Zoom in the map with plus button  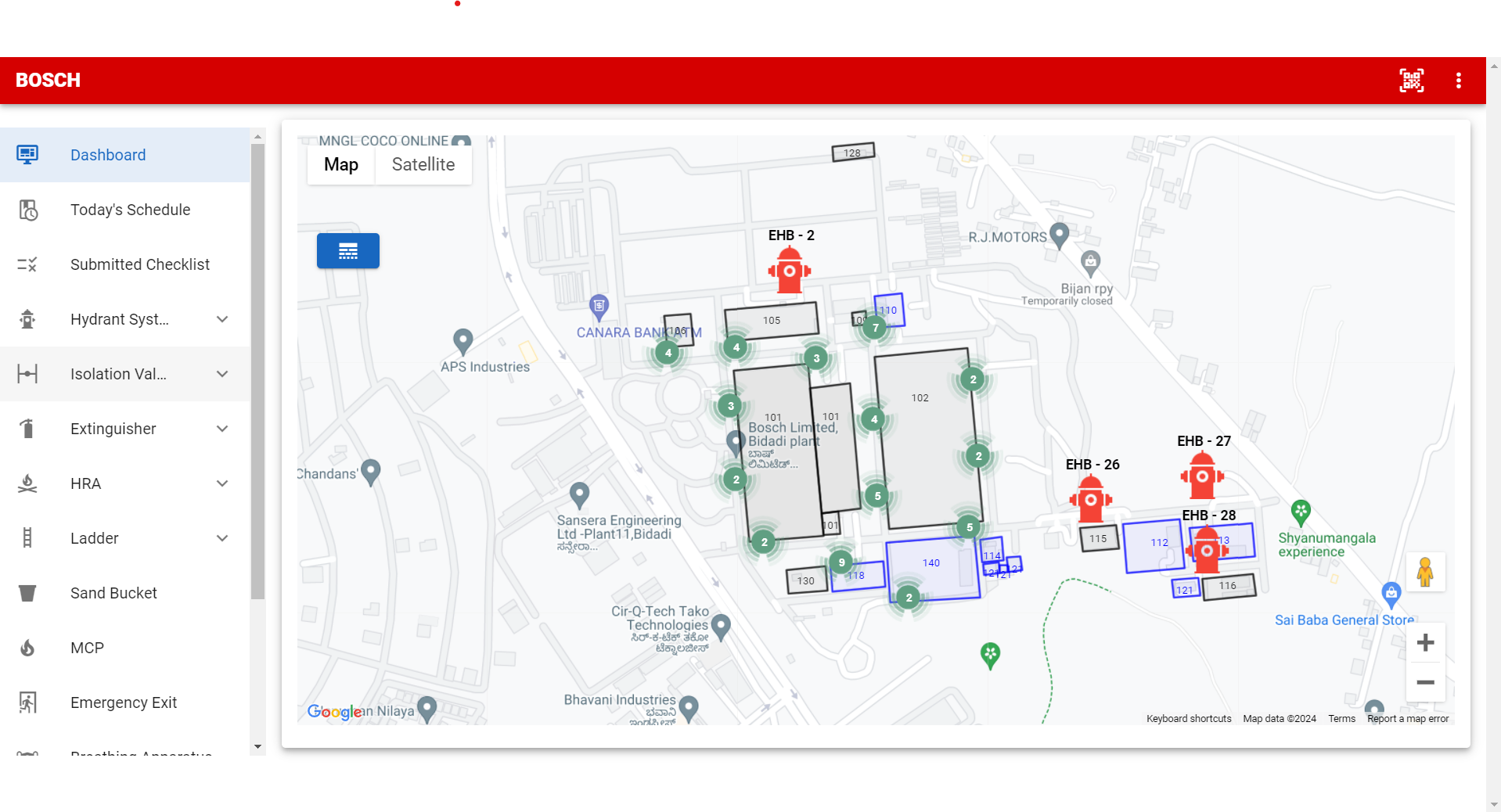1425,643
